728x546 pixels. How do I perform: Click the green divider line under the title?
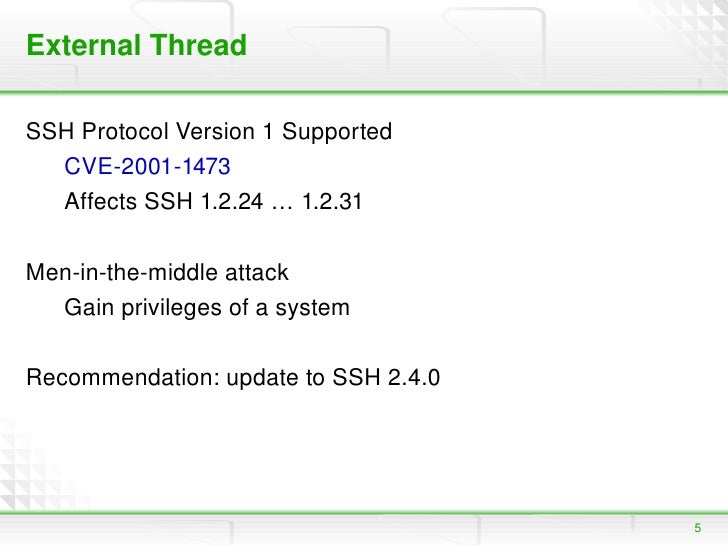(x=364, y=92)
